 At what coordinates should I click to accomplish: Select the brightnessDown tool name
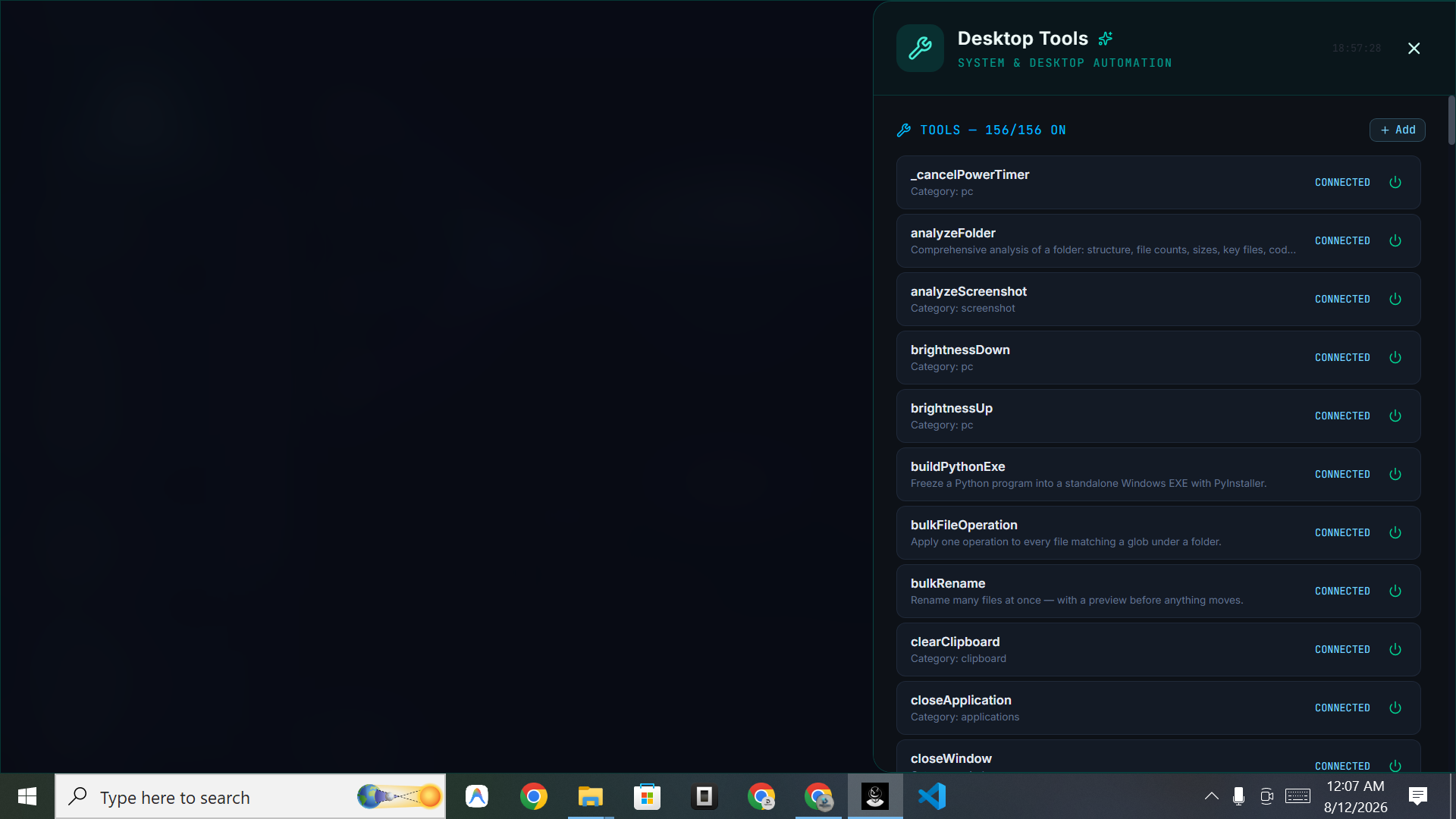pyautogui.click(x=960, y=350)
